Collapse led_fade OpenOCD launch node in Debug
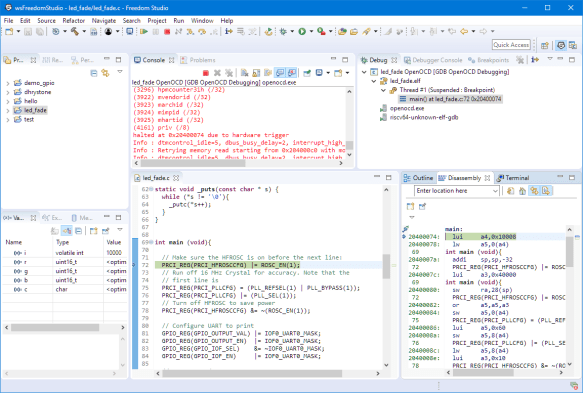583x393 pixels. [x=364, y=72]
